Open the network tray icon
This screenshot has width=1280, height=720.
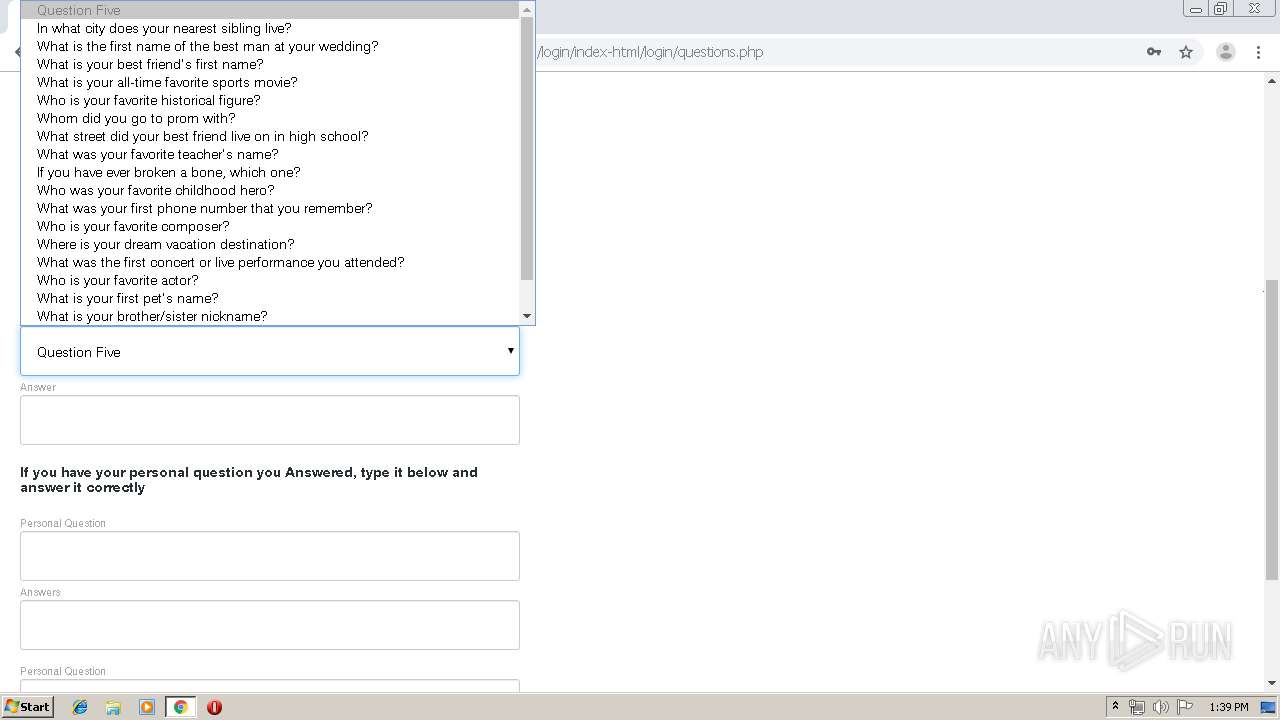1137,707
